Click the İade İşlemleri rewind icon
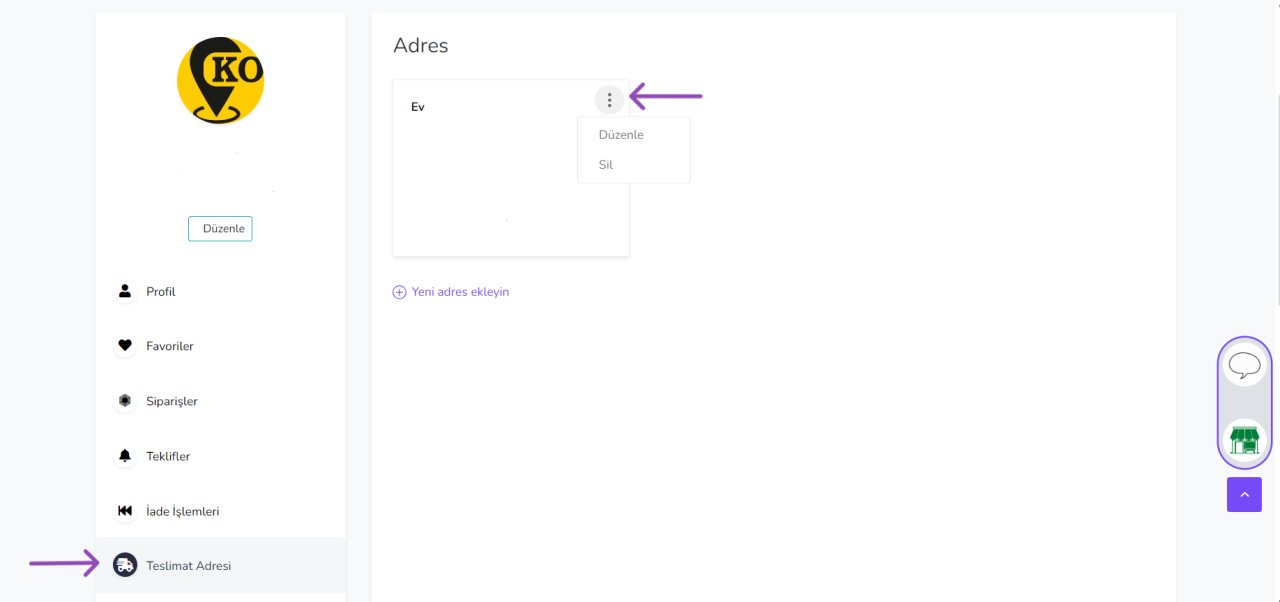This screenshot has width=1280, height=602. (125, 511)
